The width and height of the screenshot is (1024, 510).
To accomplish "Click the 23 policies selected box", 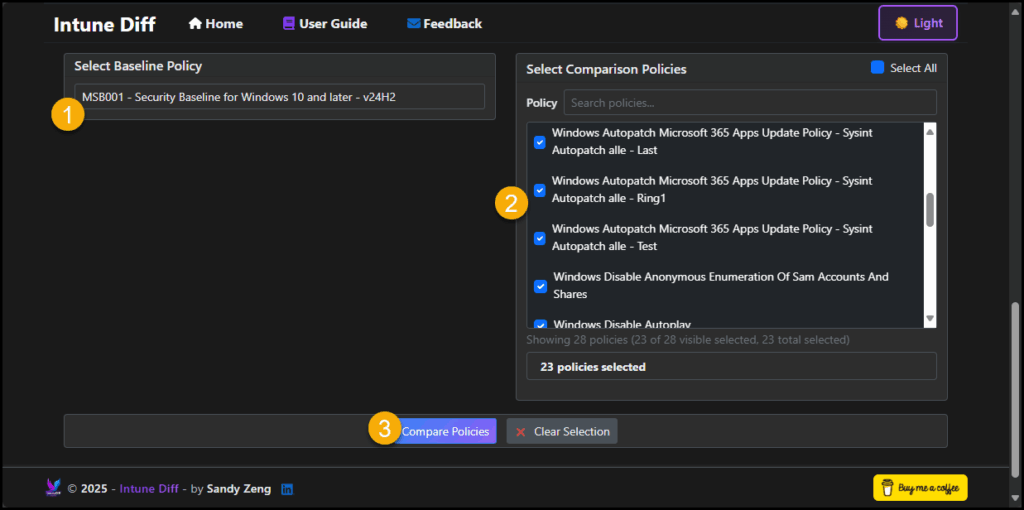I will pyautogui.click(x=731, y=366).
